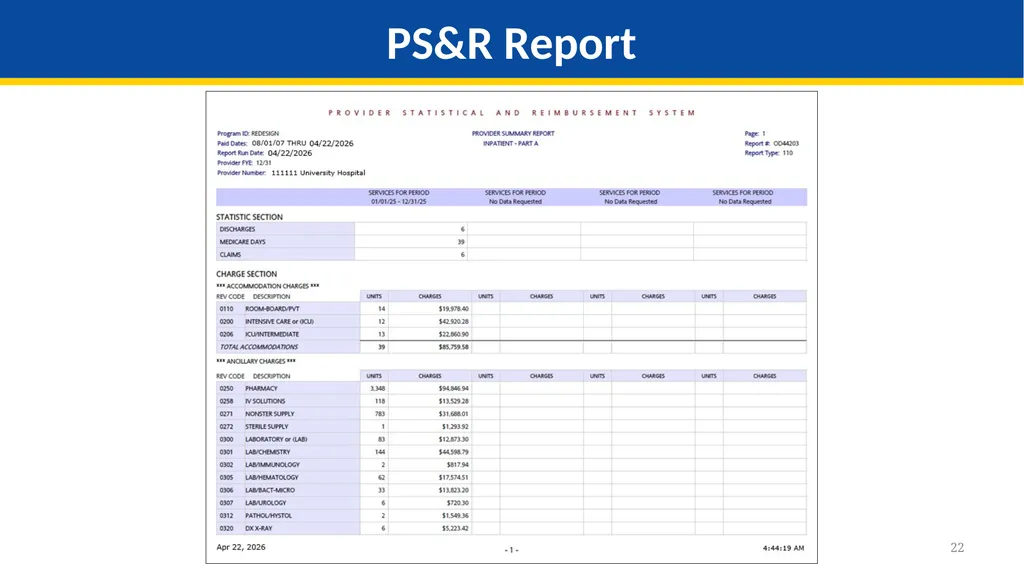Click the ROOM-BOARD/PVT row
The width and height of the screenshot is (1024, 575).
511,308
